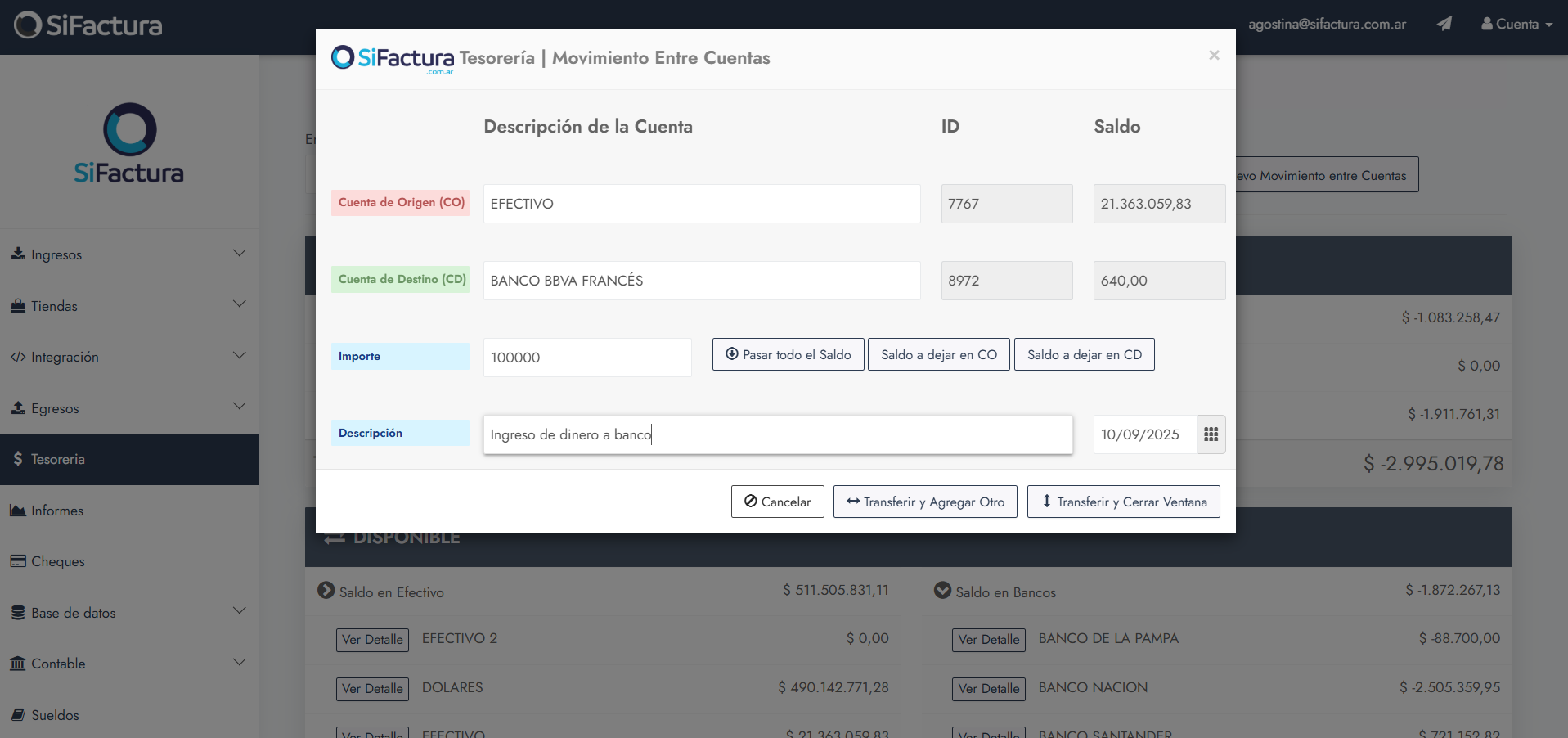Open the Cuenta user dropdown

pyautogui.click(x=1516, y=24)
